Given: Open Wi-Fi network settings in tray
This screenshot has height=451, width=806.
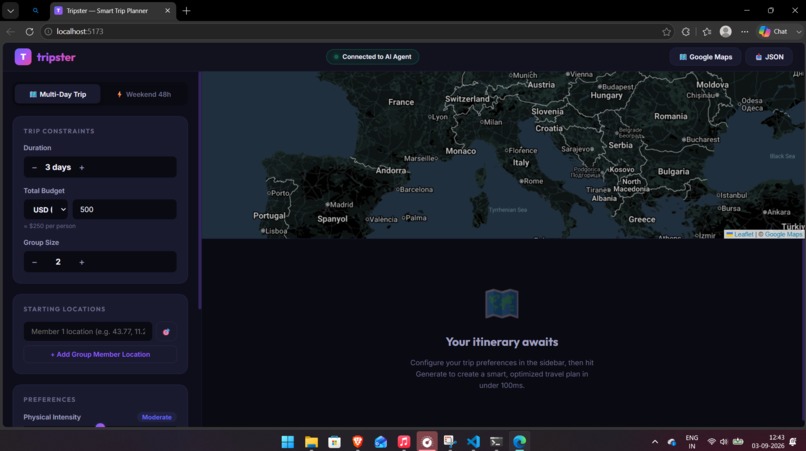Looking at the screenshot, I should click(711, 442).
